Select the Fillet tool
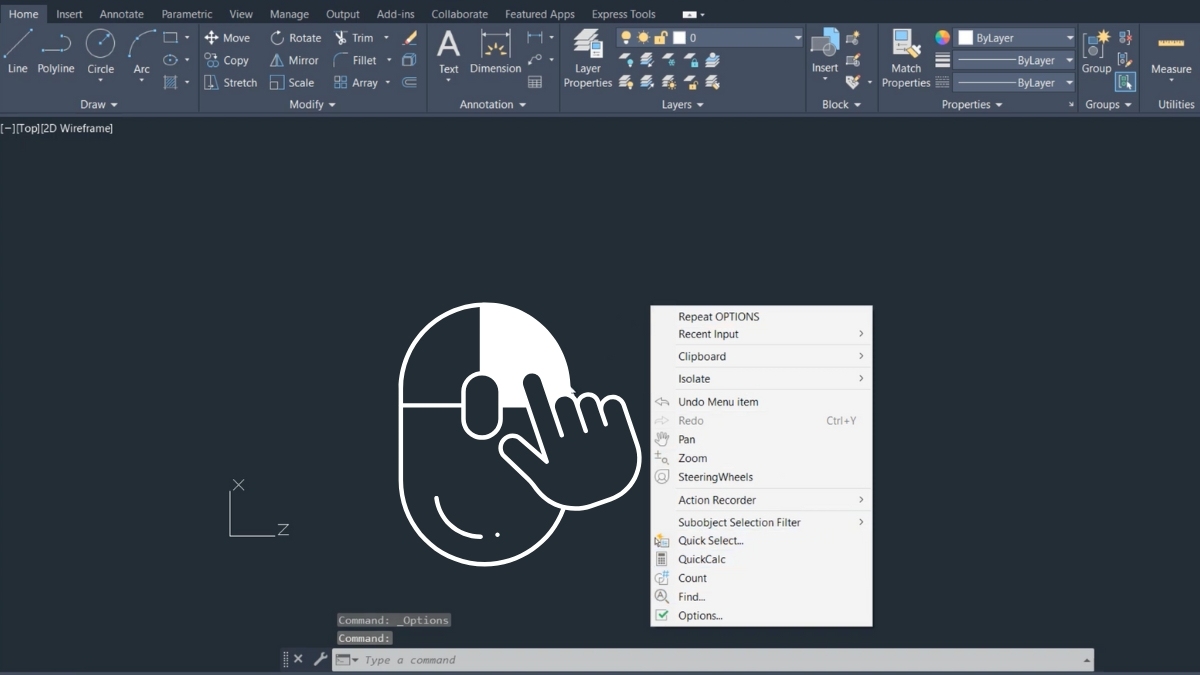This screenshot has height=675, width=1200. click(x=355, y=60)
